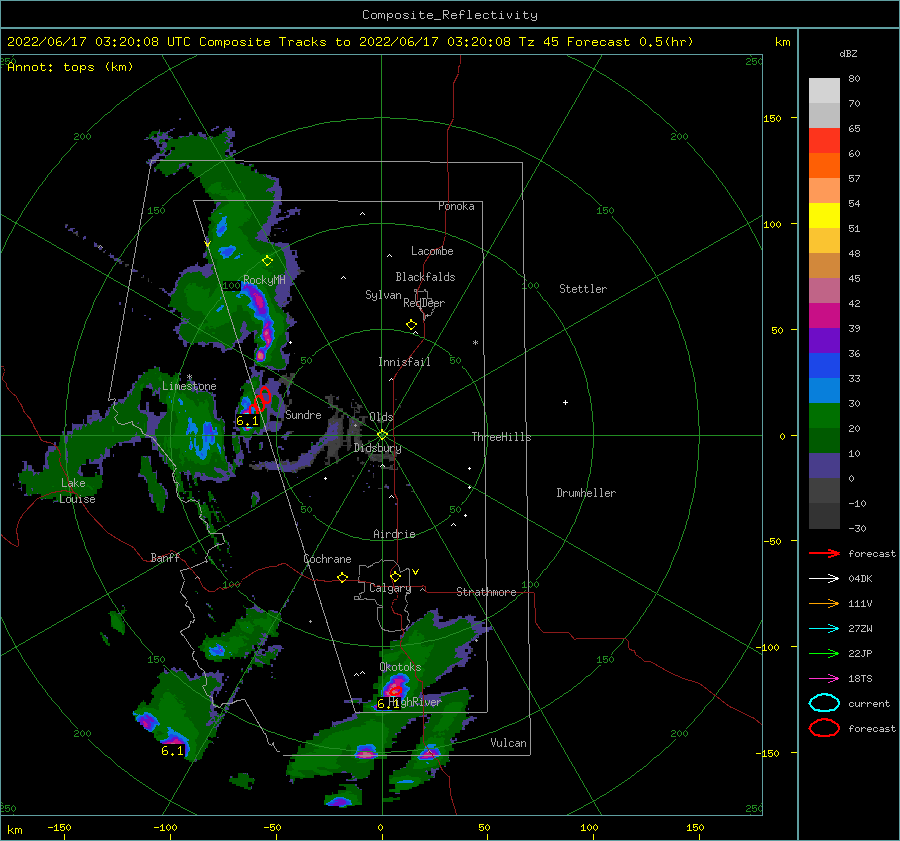Click the Limestone label

pos(189,386)
